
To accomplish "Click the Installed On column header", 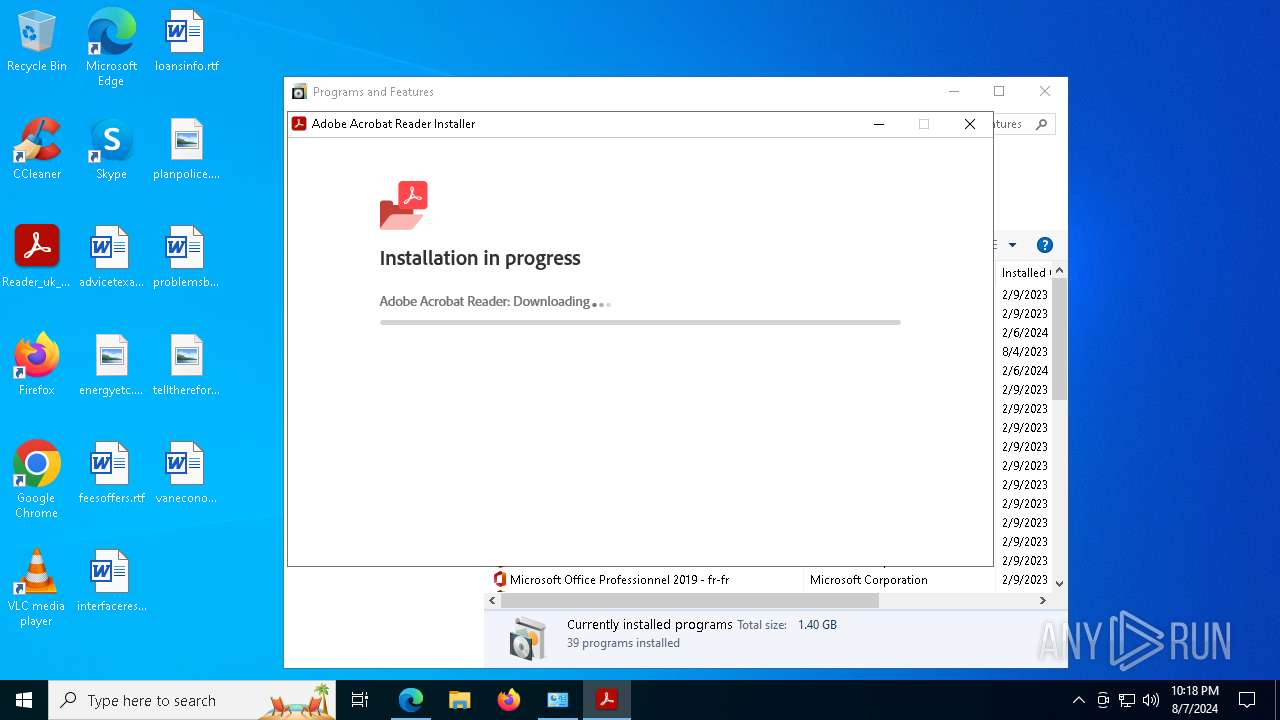I will point(1024,272).
